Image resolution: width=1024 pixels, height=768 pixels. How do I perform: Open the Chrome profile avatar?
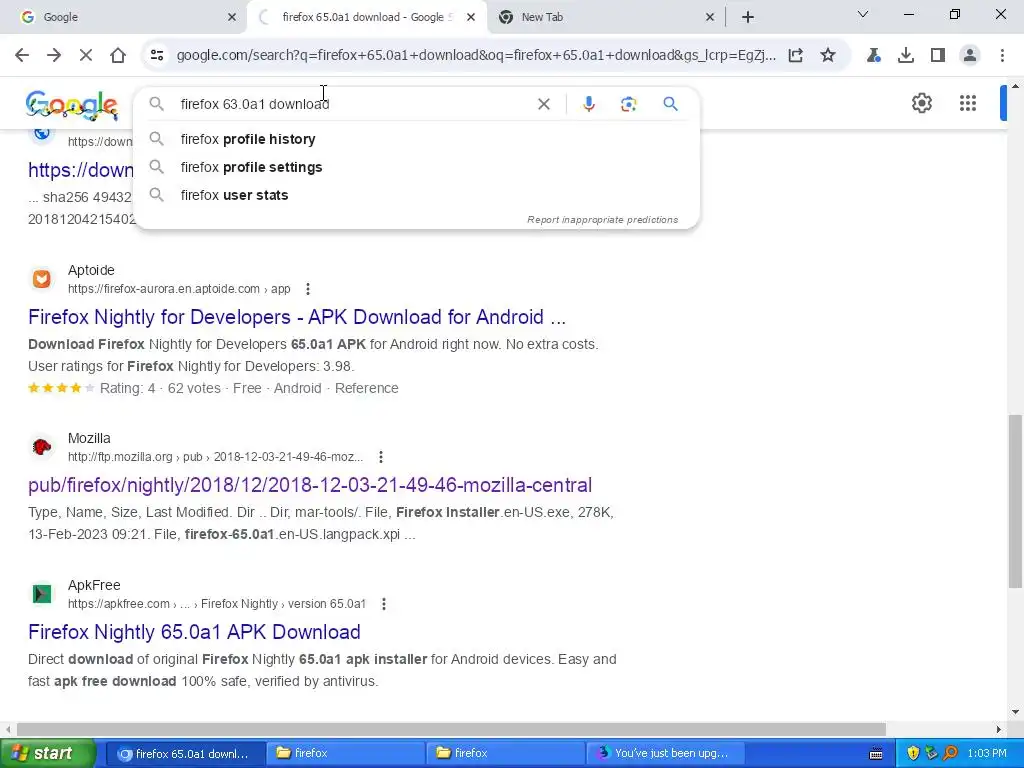[x=970, y=56]
